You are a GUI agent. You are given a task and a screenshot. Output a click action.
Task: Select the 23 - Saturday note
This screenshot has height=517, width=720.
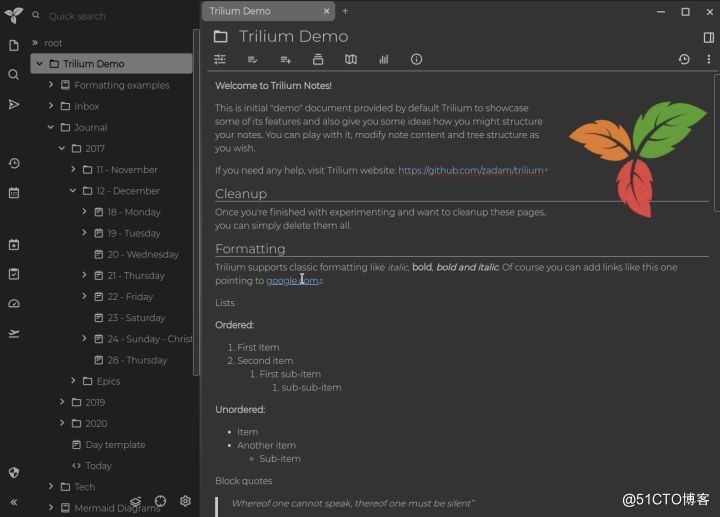pos(136,318)
